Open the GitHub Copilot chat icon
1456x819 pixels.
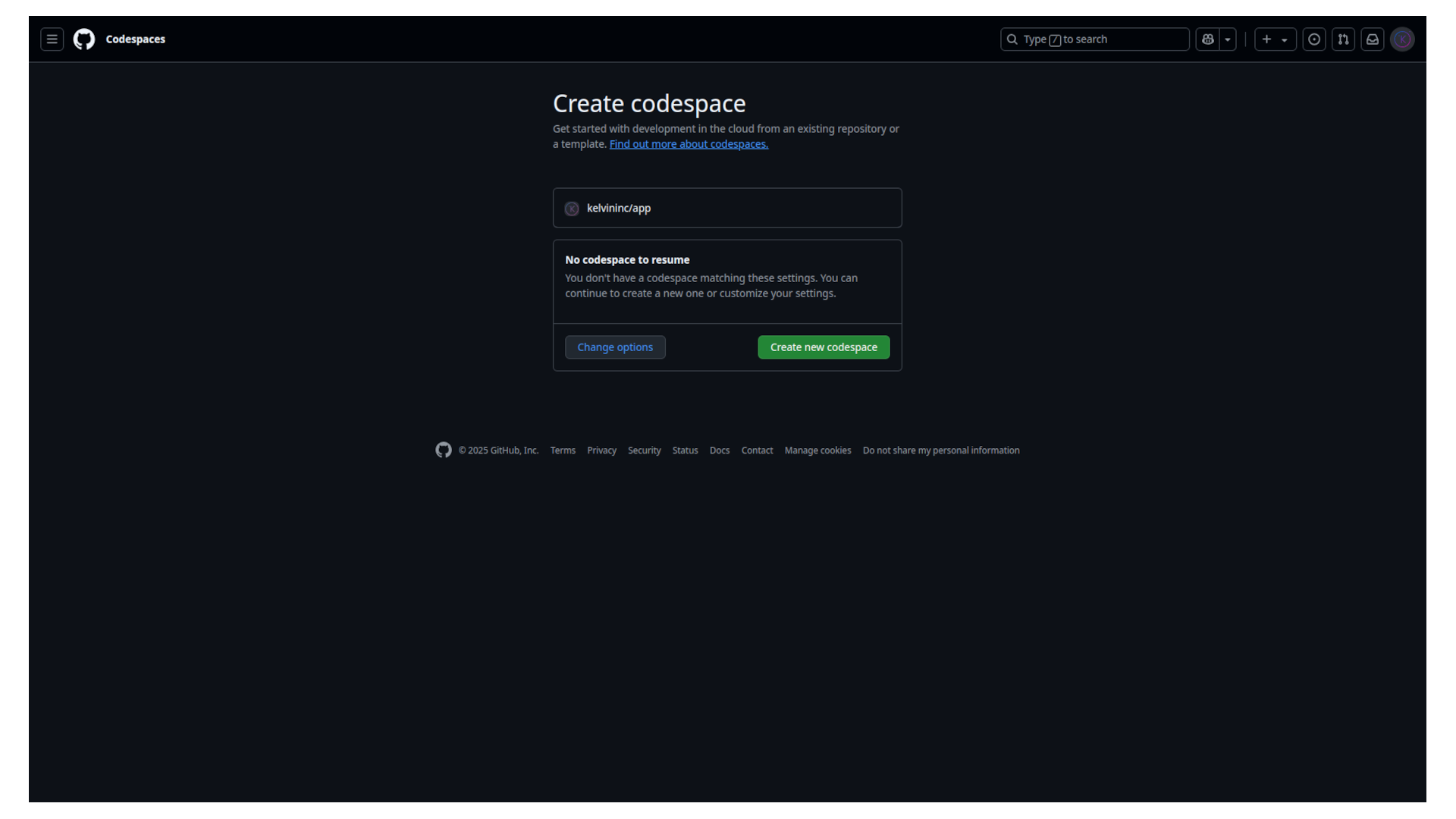click(1207, 39)
